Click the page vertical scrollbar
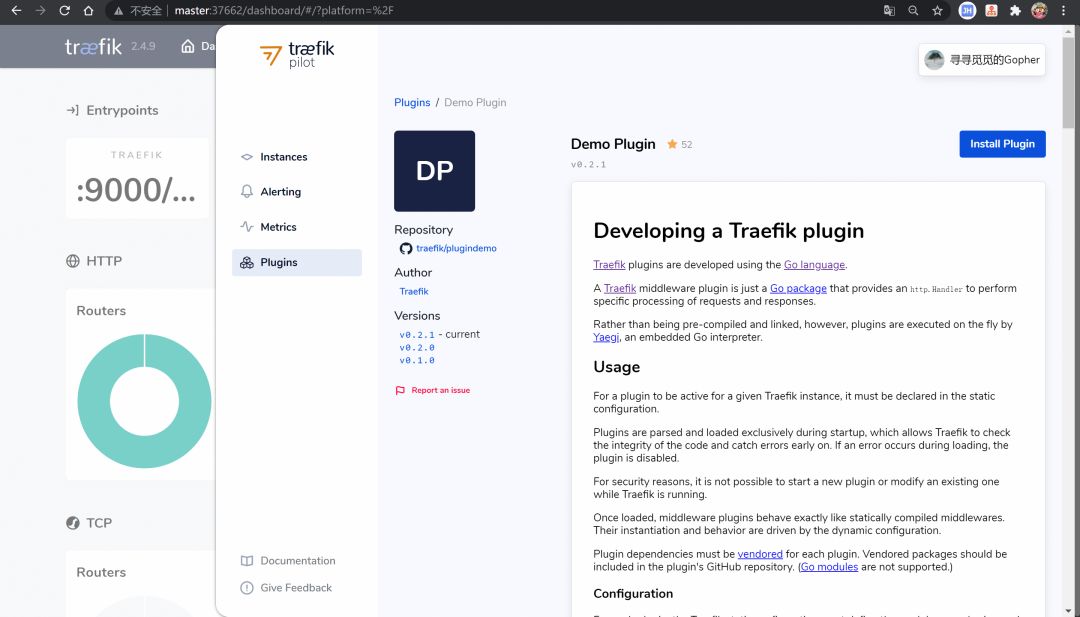 [1068, 83]
